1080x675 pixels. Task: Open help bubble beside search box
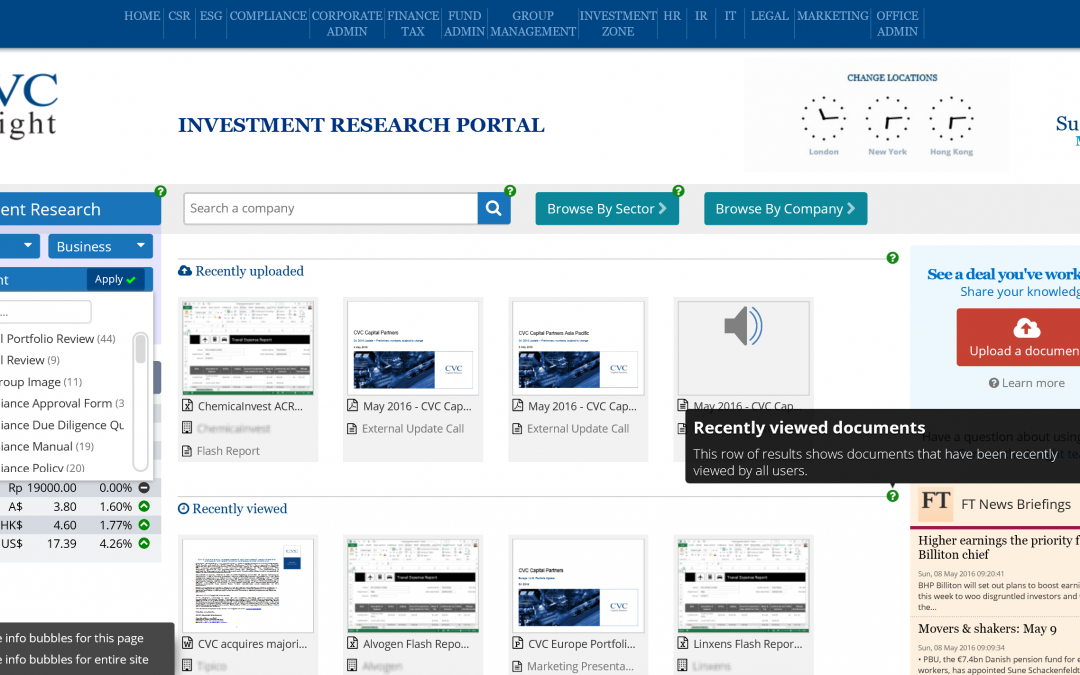(510, 191)
